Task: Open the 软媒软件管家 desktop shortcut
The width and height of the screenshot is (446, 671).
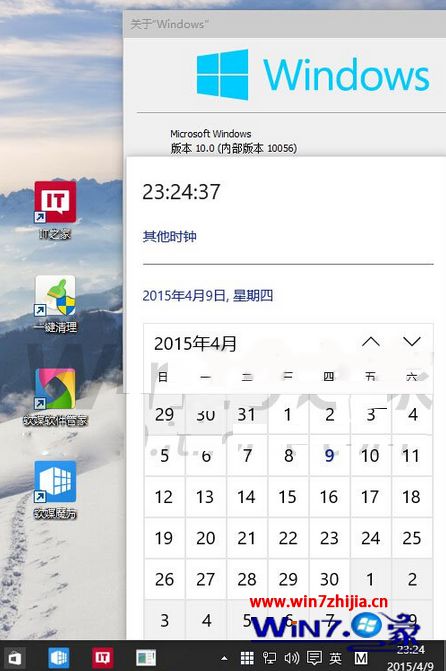Action: [55, 397]
